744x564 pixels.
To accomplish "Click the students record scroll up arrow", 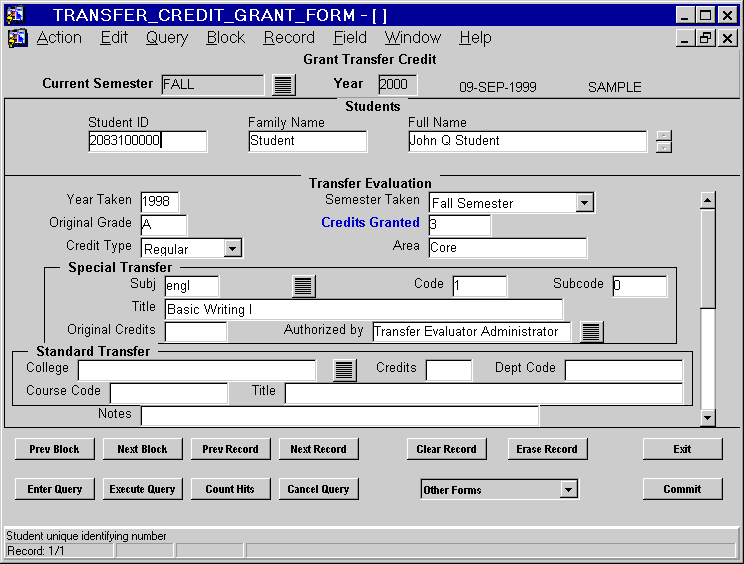I will (x=664, y=136).
